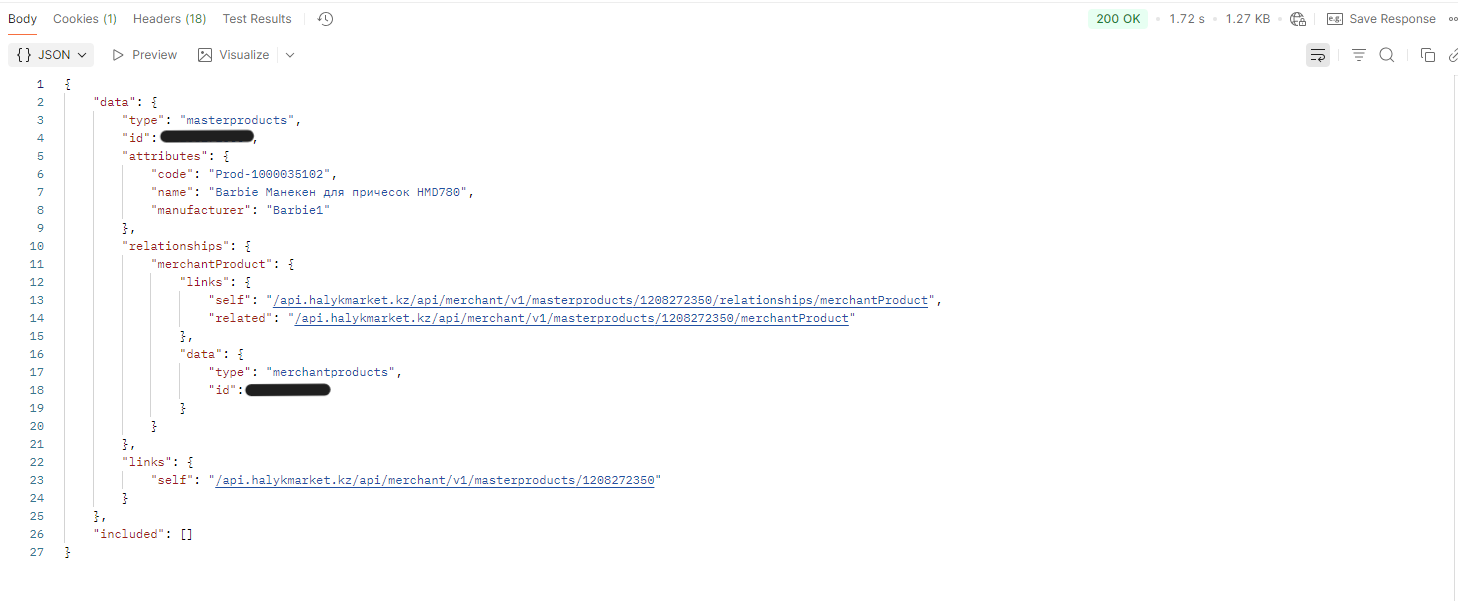
Task: Open the related merchantProduct link on line 14
Action: tap(568, 318)
